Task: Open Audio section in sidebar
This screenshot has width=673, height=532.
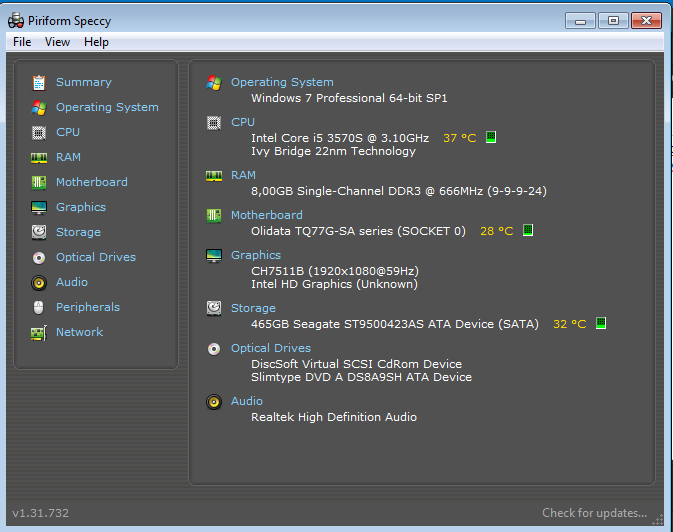Action: pyautogui.click(x=72, y=282)
